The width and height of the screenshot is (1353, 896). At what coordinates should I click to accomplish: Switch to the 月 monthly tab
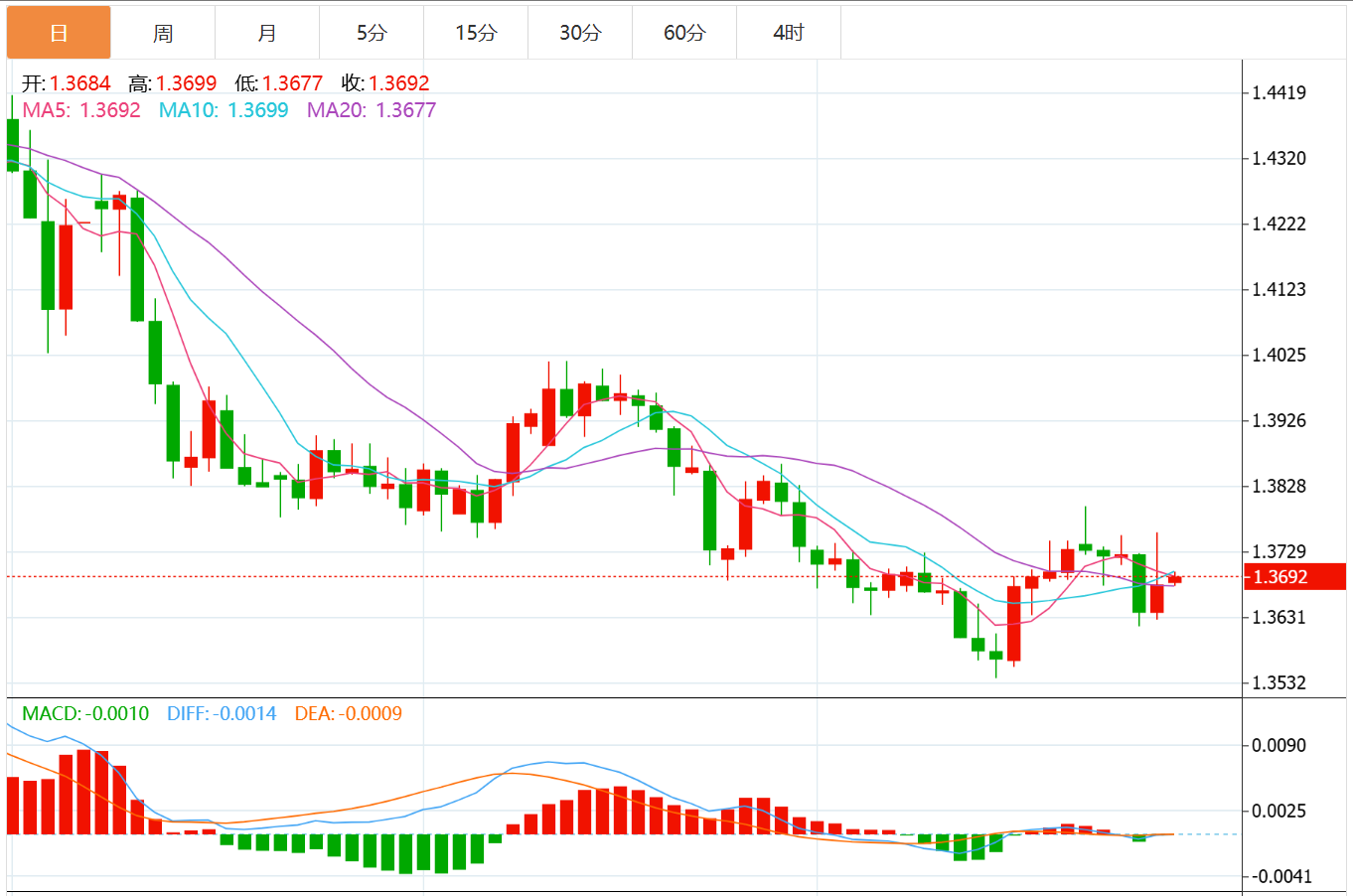tap(267, 33)
